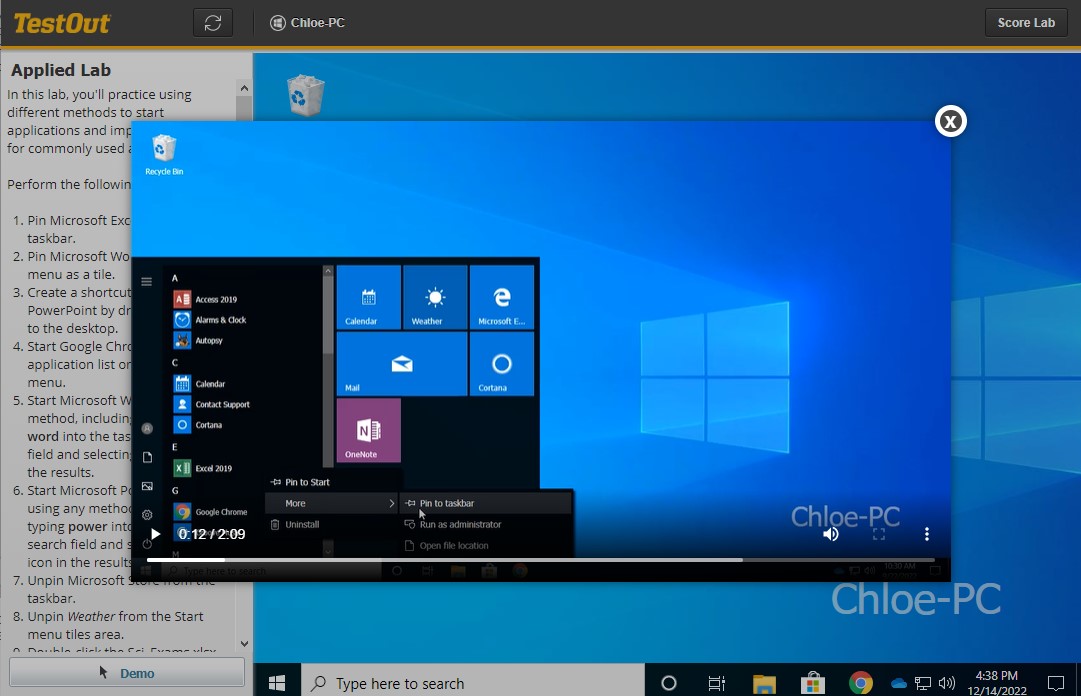Screen dimensions: 1081x696
Task: Open Microsoft Store from the taskbar
Action: point(812,683)
